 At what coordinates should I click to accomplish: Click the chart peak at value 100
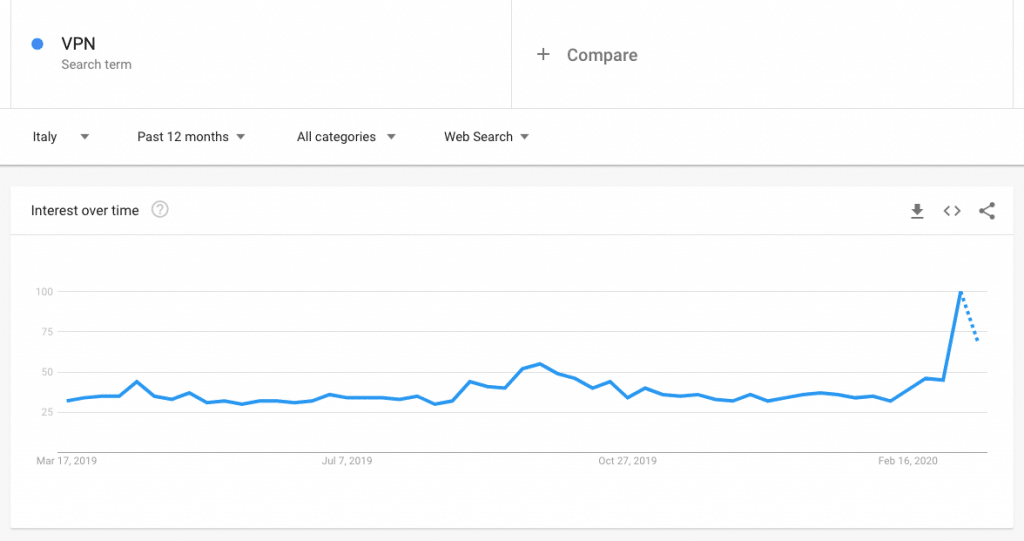(x=961, y=292)
